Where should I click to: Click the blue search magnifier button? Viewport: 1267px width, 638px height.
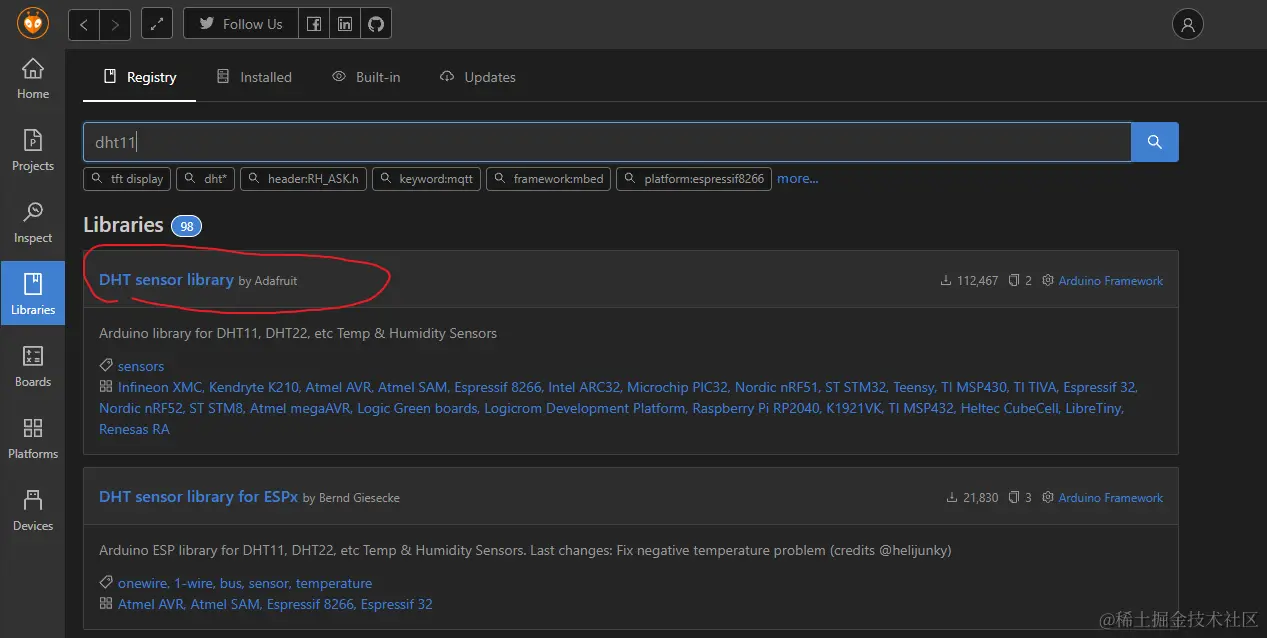click(x=1155, y=142)
